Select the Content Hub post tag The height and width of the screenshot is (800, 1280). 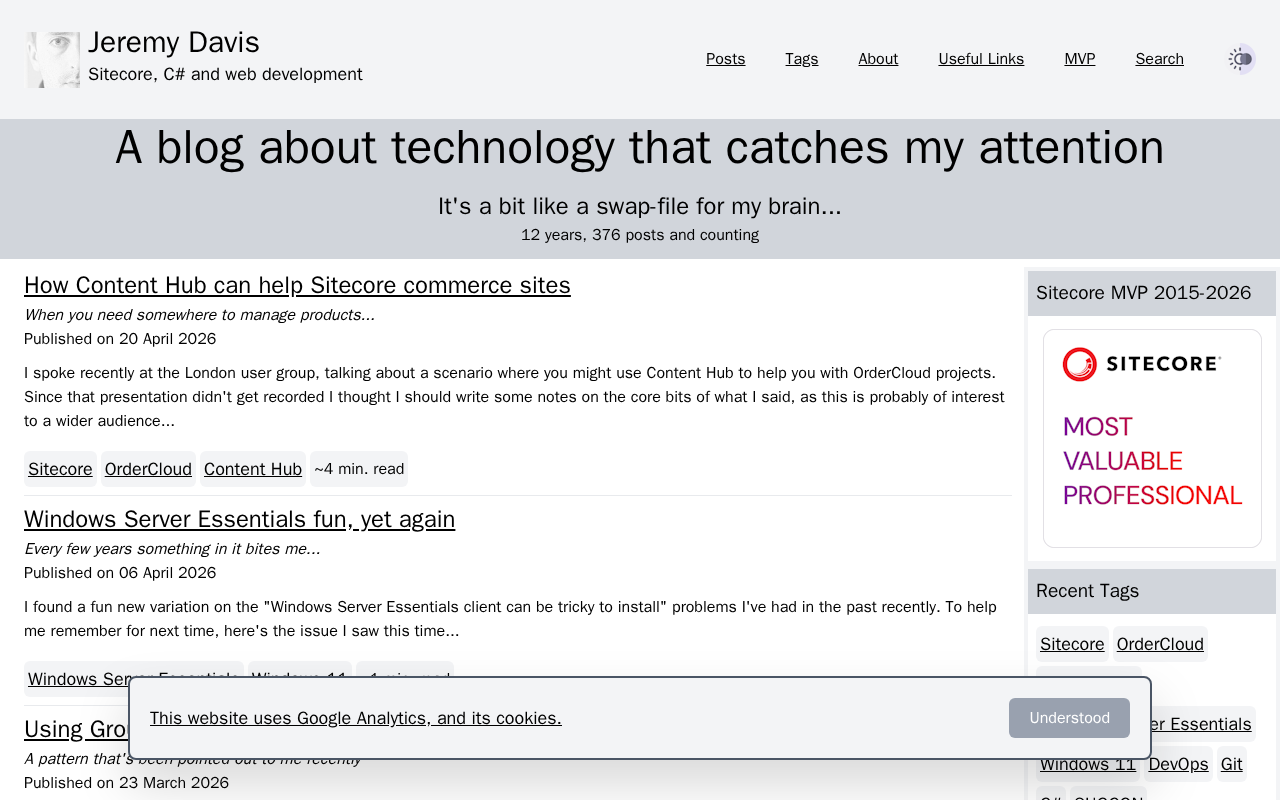253,469
